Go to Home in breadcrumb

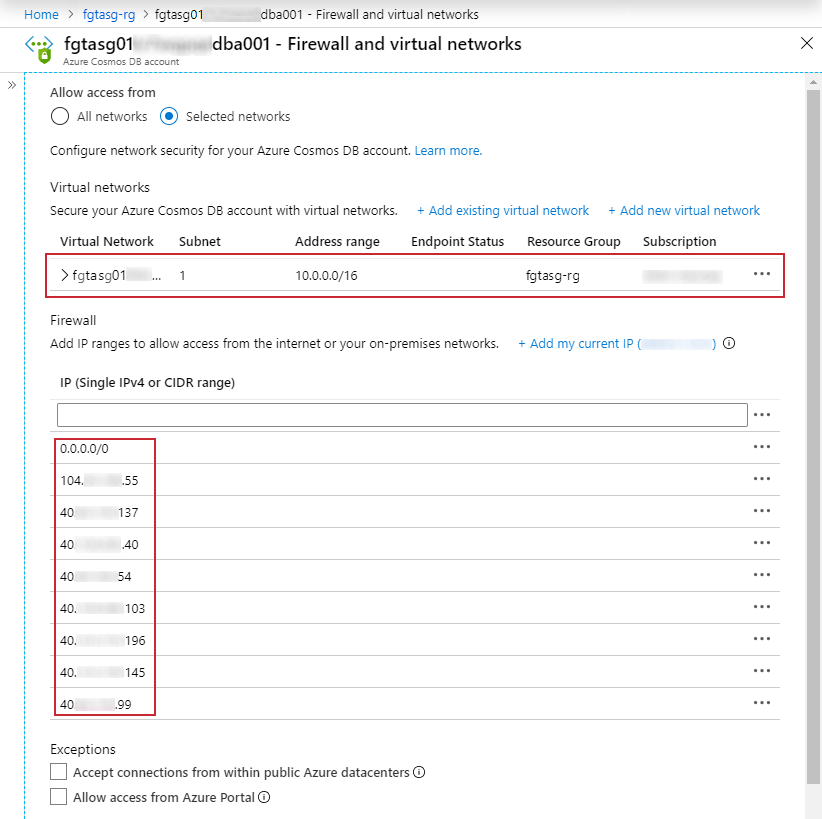point(41,14)
